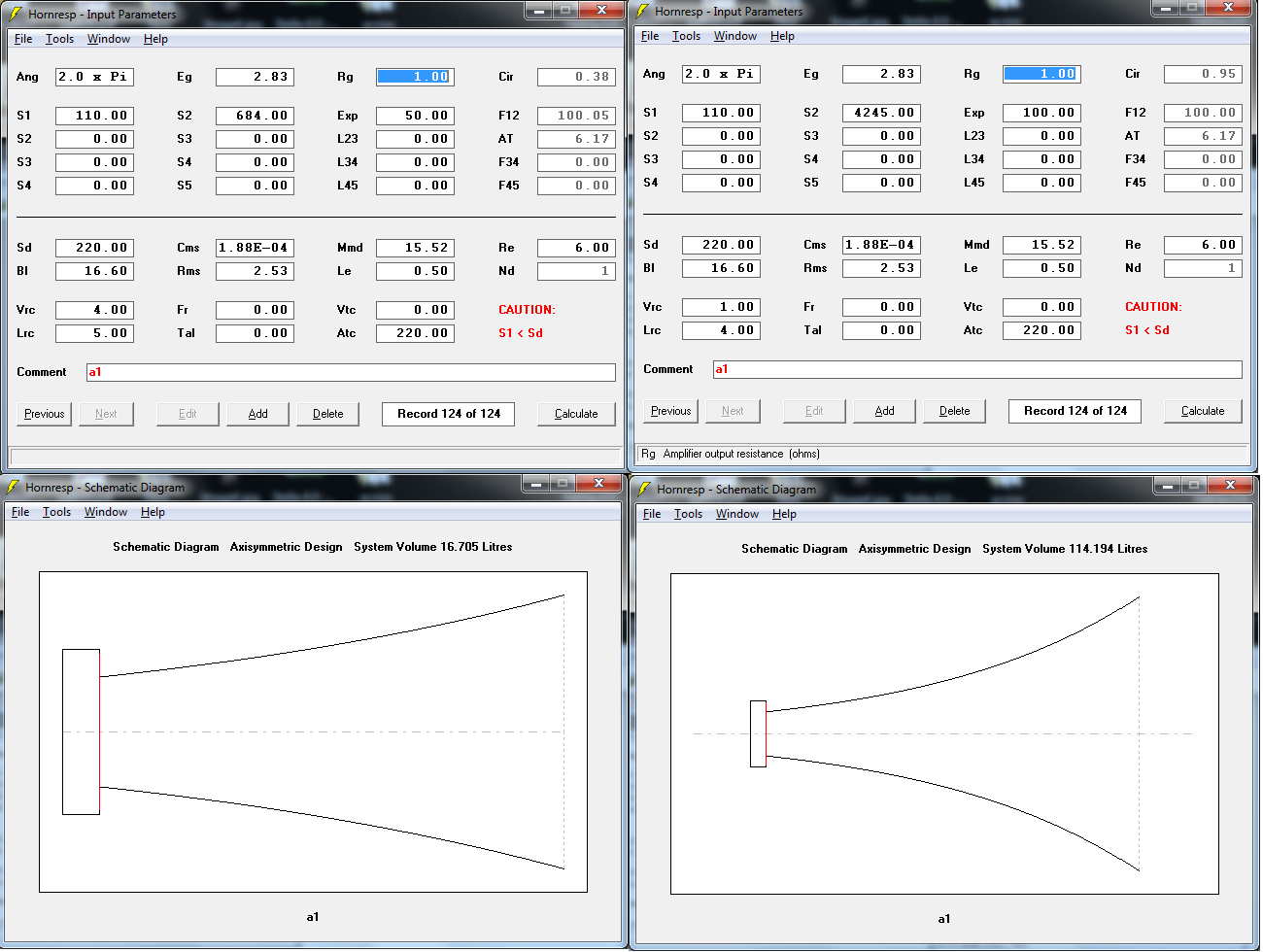The width and height of the screenshot is (1263, 952).
Task: Select Ang field 2.0 x Pi in right window
Action: coord(721,74)
